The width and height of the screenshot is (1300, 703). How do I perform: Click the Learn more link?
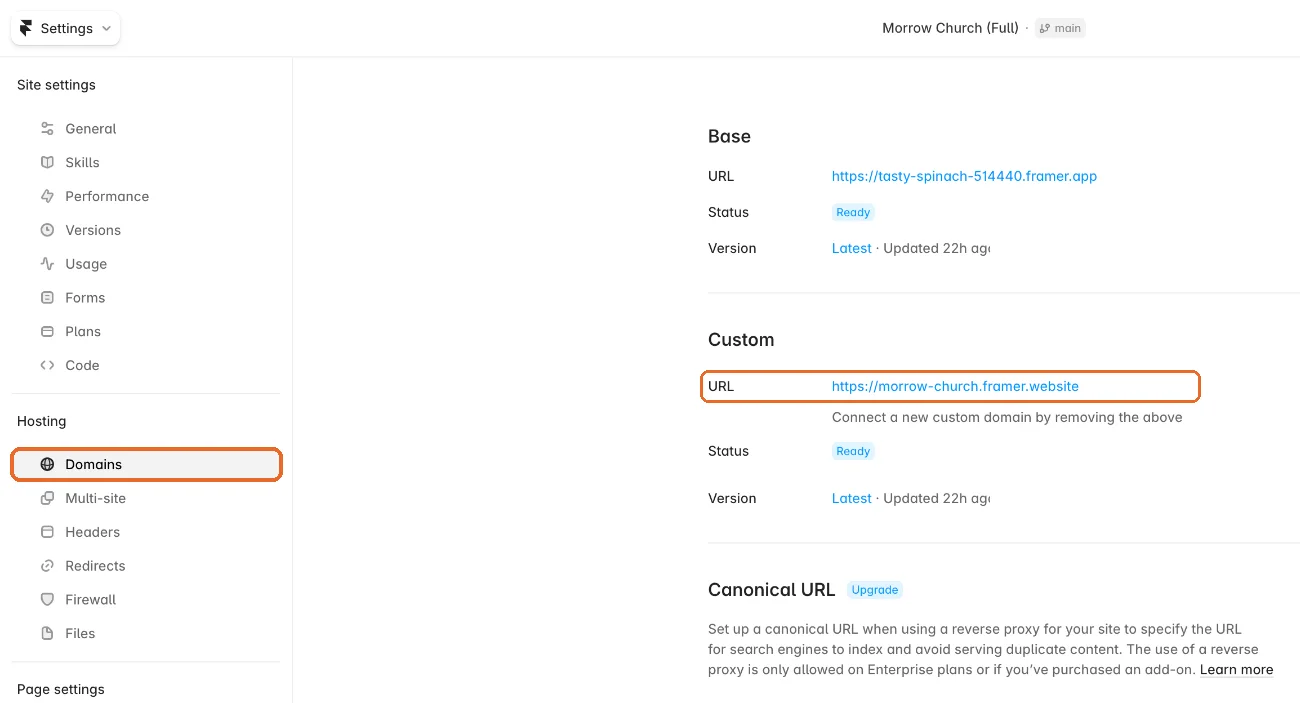pos(1236,670)
